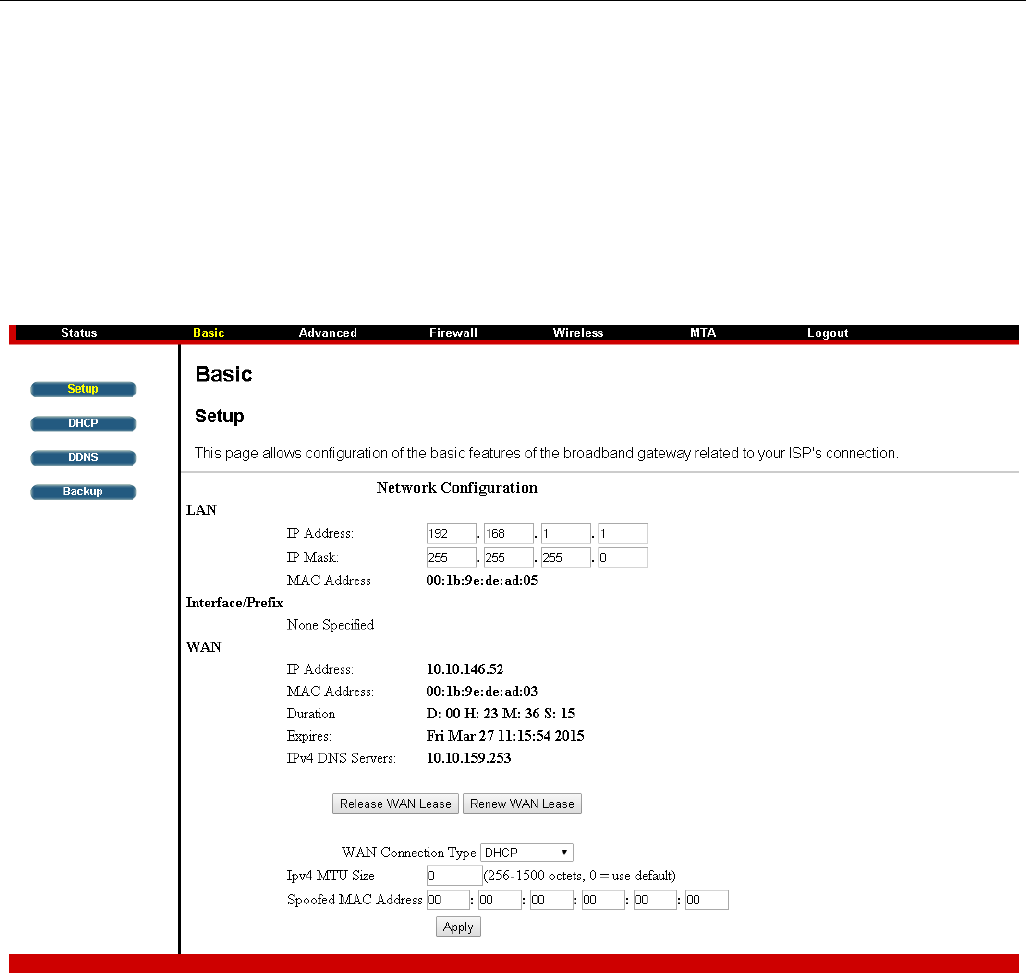
Task: Click the Renew WAN Lease button
Action: point(522,804)
